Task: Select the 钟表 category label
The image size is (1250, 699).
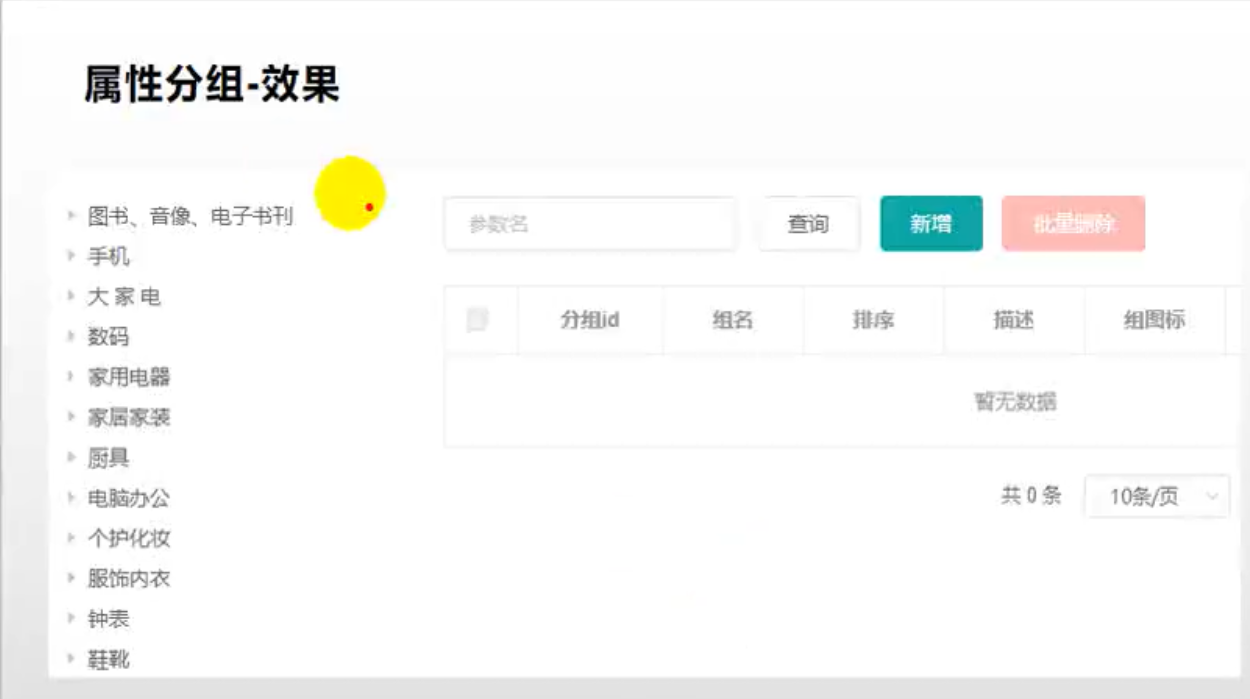Action: 108,619
